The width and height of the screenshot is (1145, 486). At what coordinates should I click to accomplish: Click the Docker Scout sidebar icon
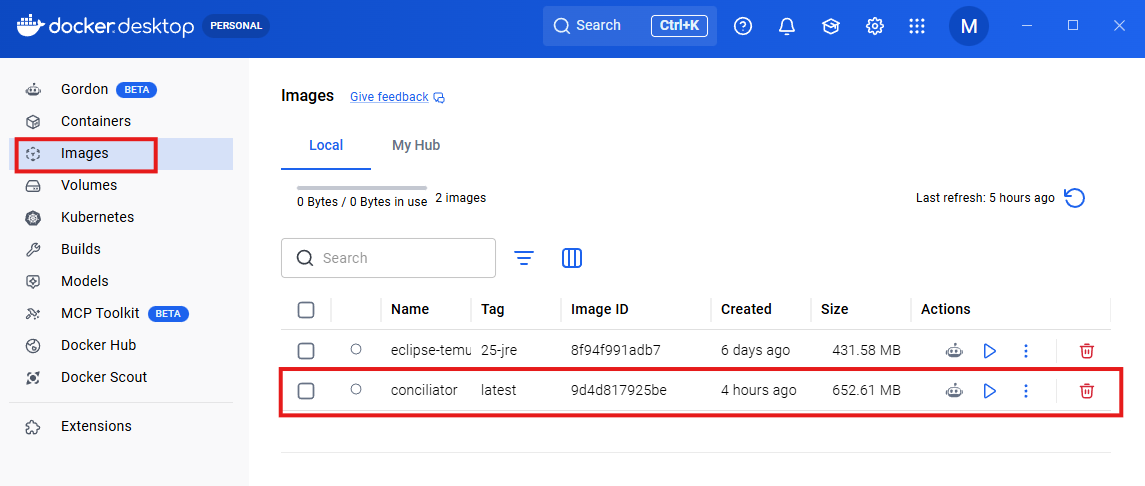pyautogui.click(x=33, y=377)
